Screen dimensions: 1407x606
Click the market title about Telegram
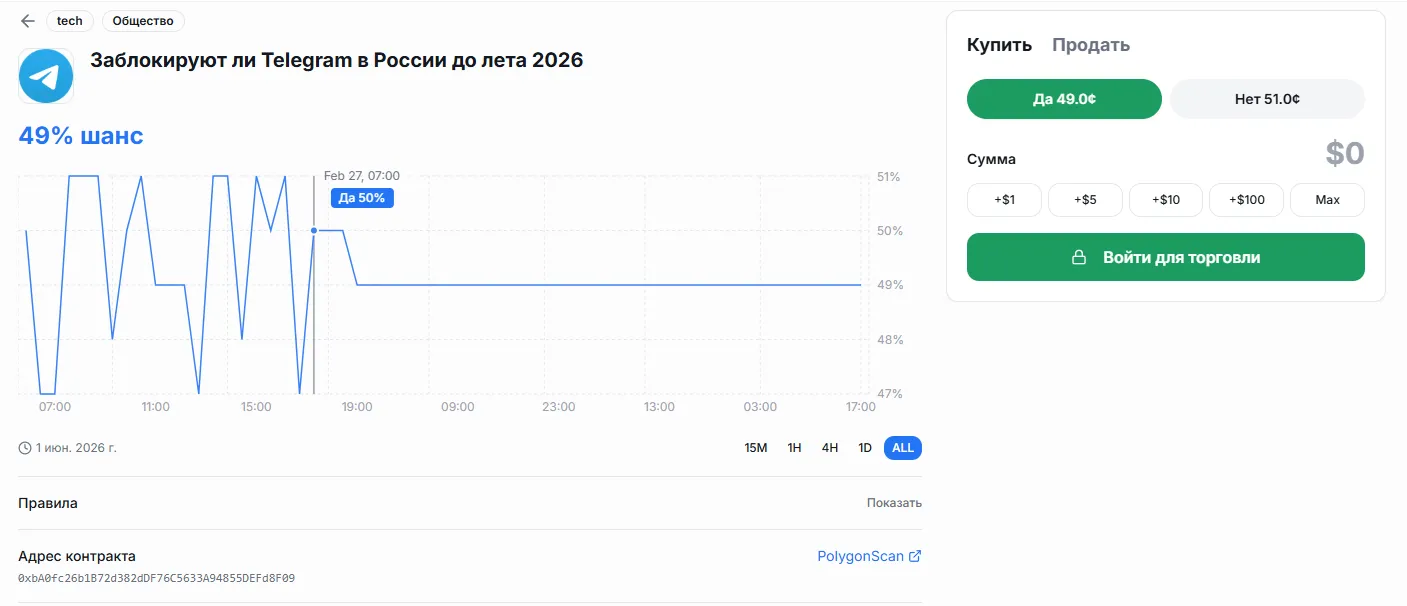coord(337,60)
